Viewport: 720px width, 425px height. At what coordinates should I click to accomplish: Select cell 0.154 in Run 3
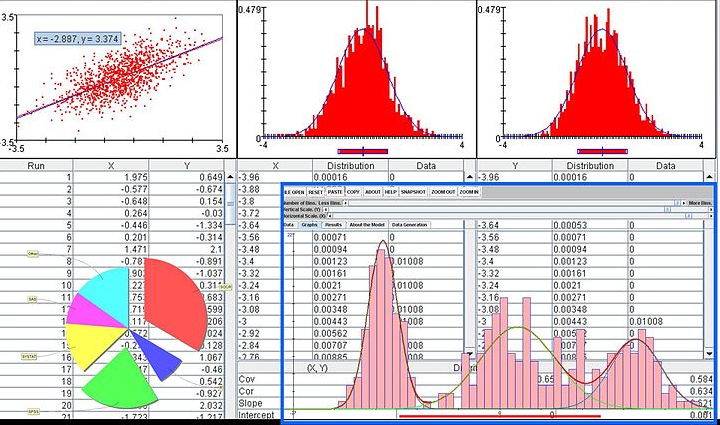(x=187, y=201)
